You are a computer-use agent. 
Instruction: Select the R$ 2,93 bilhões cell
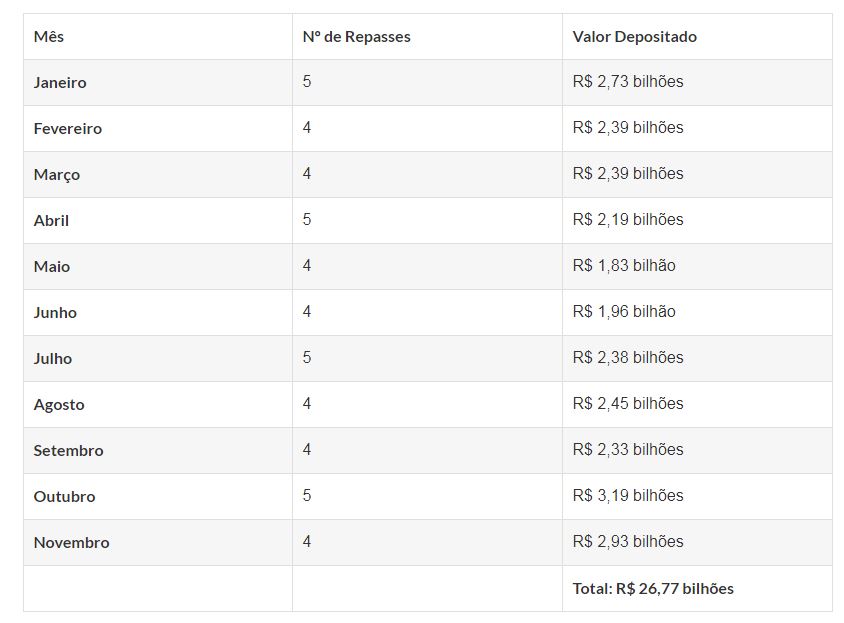628,542
